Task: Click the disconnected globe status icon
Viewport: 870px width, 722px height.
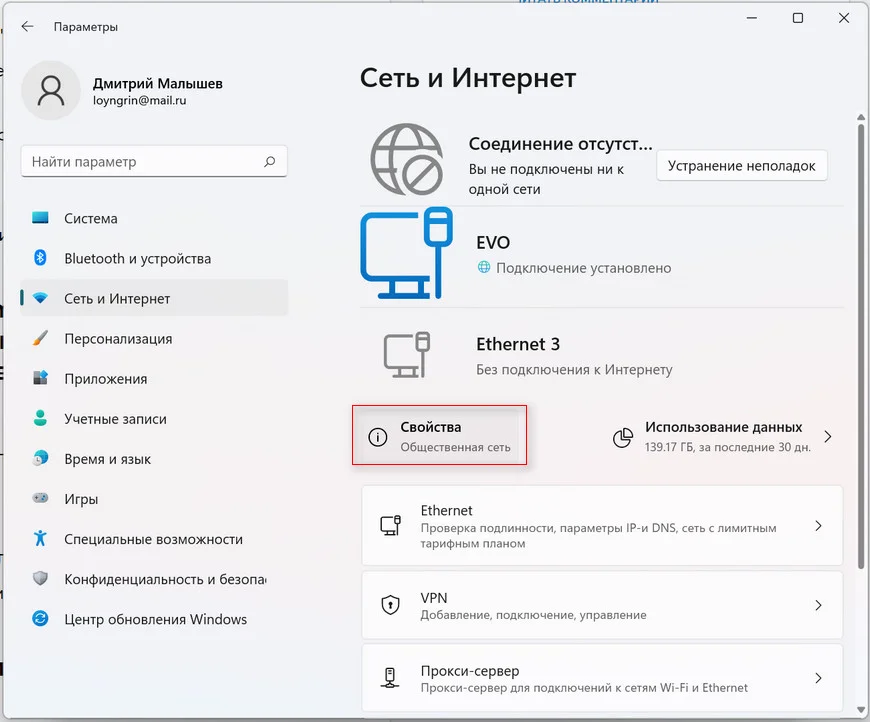Action: pos(406,158)
